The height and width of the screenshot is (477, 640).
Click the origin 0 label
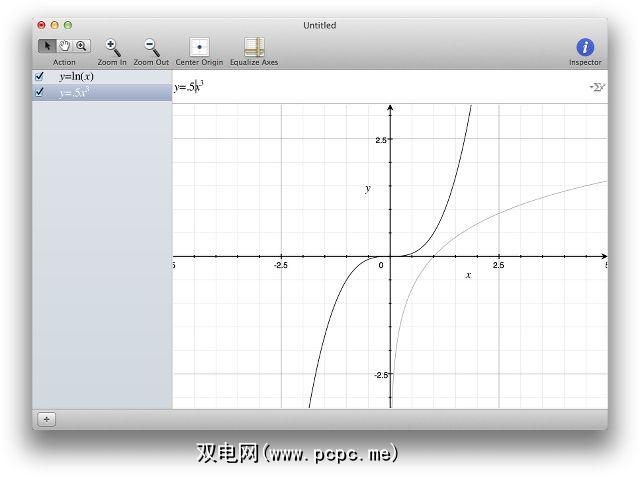(381, 265)
